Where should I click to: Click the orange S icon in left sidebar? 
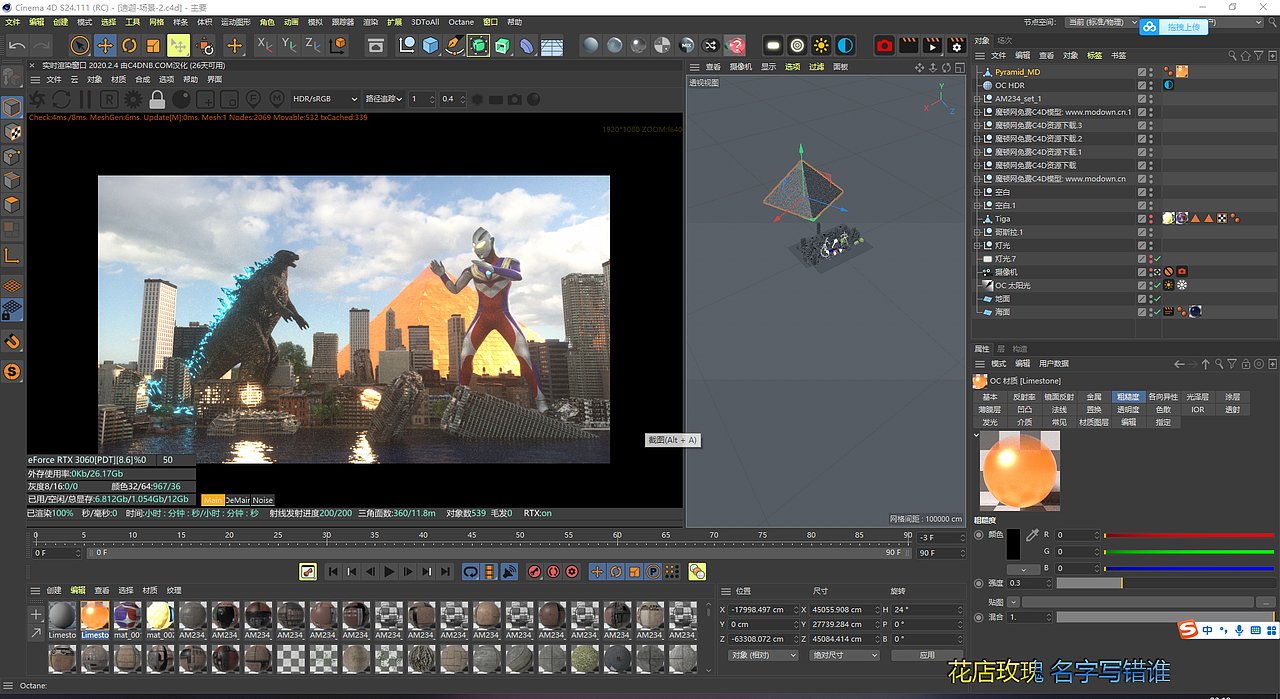tap(12, 372)
